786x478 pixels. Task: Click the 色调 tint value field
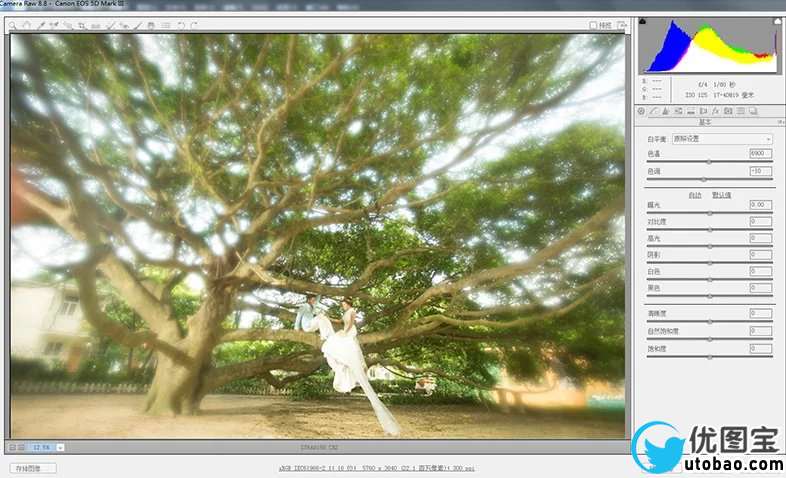pos(760,171)
